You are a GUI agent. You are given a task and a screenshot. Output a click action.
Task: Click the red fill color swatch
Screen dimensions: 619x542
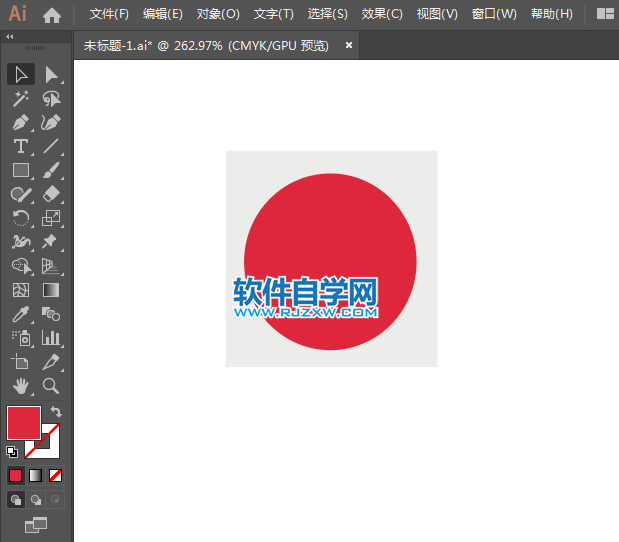[x=23, y=422]
